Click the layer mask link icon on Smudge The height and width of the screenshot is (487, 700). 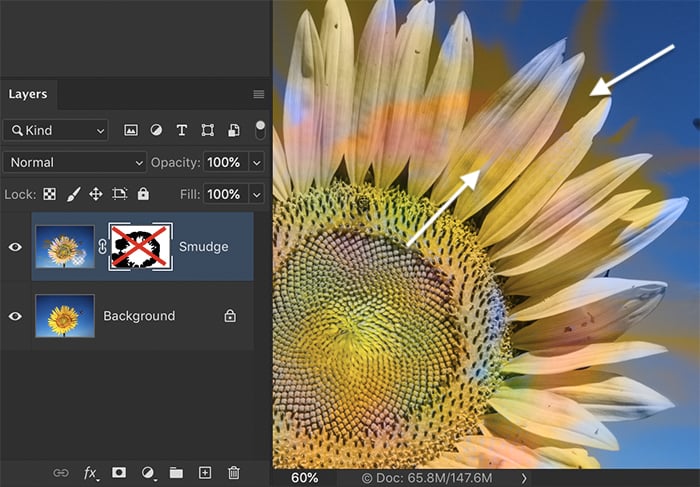tap(102, 247)
